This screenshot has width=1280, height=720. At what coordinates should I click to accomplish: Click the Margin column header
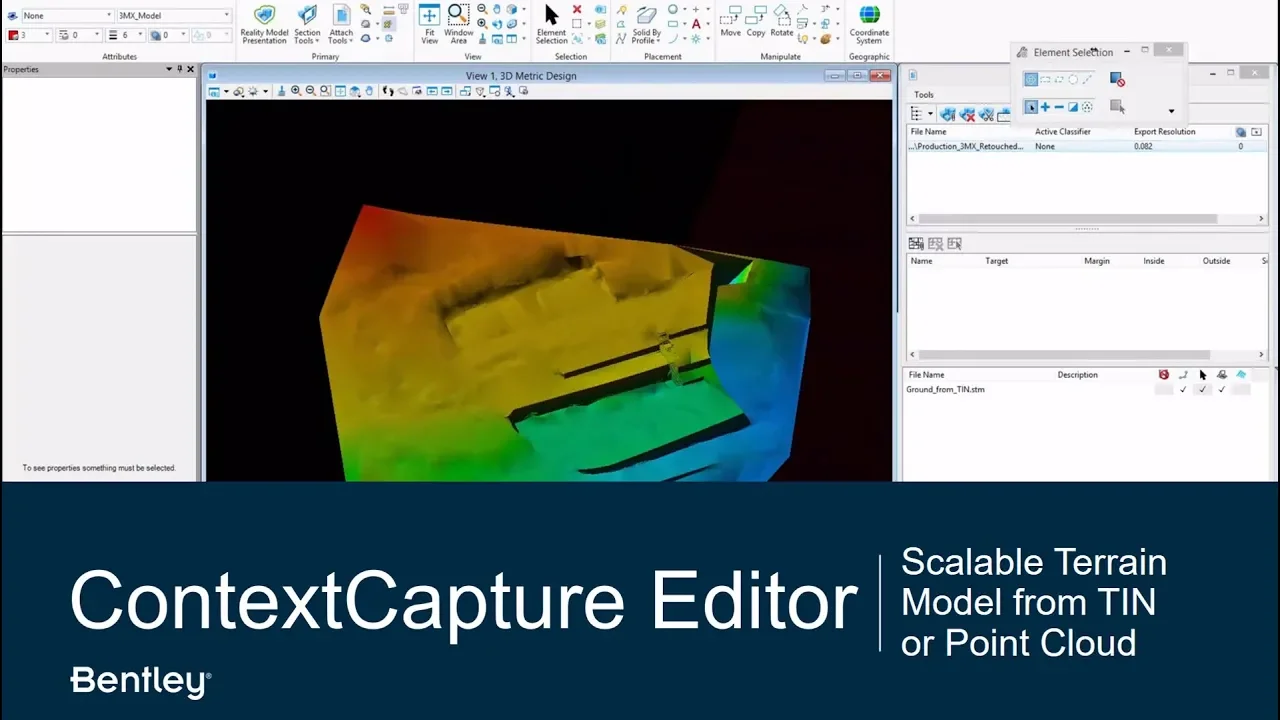1096,261
